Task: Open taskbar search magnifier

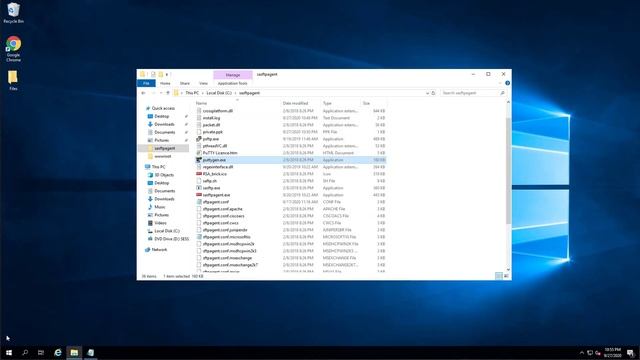Action: pyautogui.click(x=25, y=353)
